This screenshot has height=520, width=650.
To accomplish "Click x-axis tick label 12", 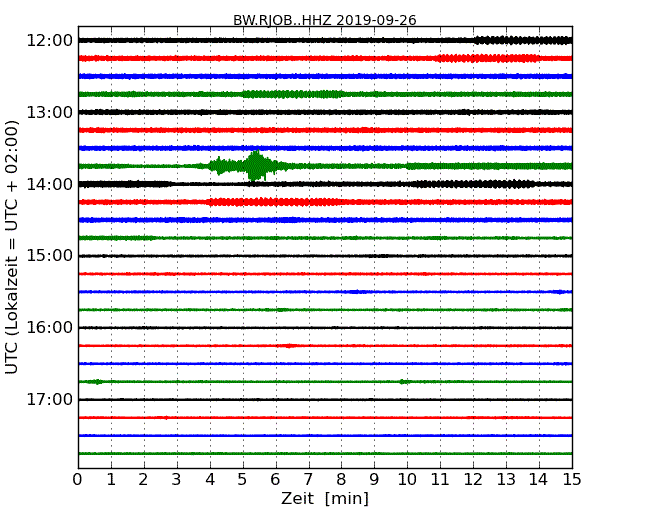I will coord(473,479).
